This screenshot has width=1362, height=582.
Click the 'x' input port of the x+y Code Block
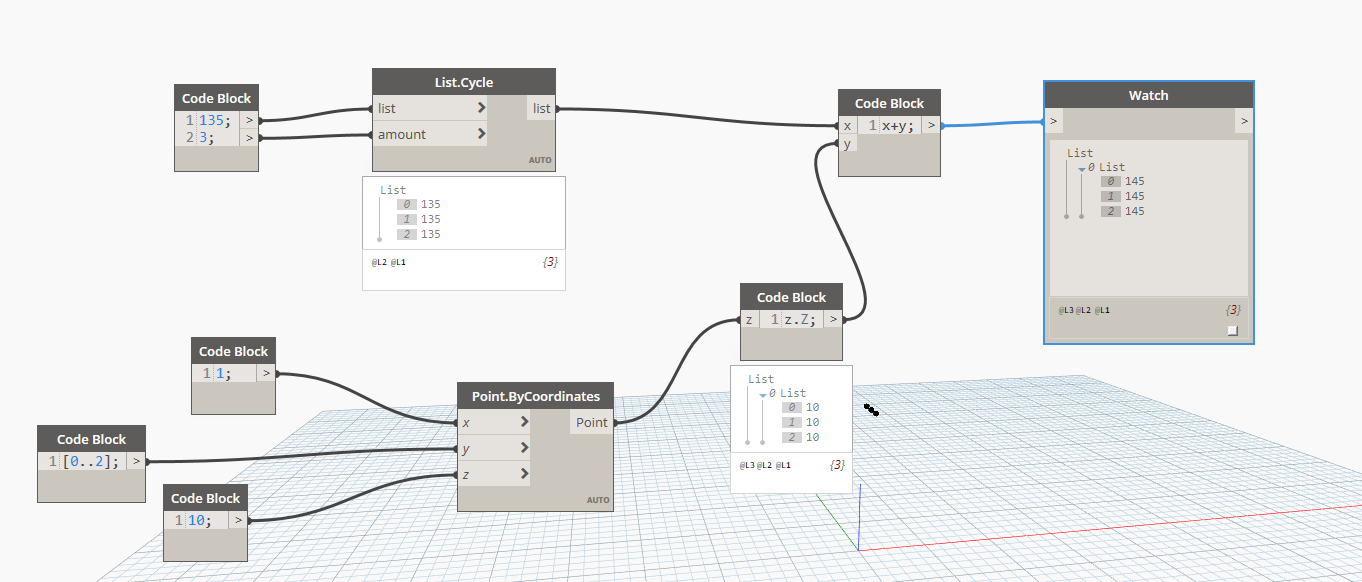(x=848, y=126)
